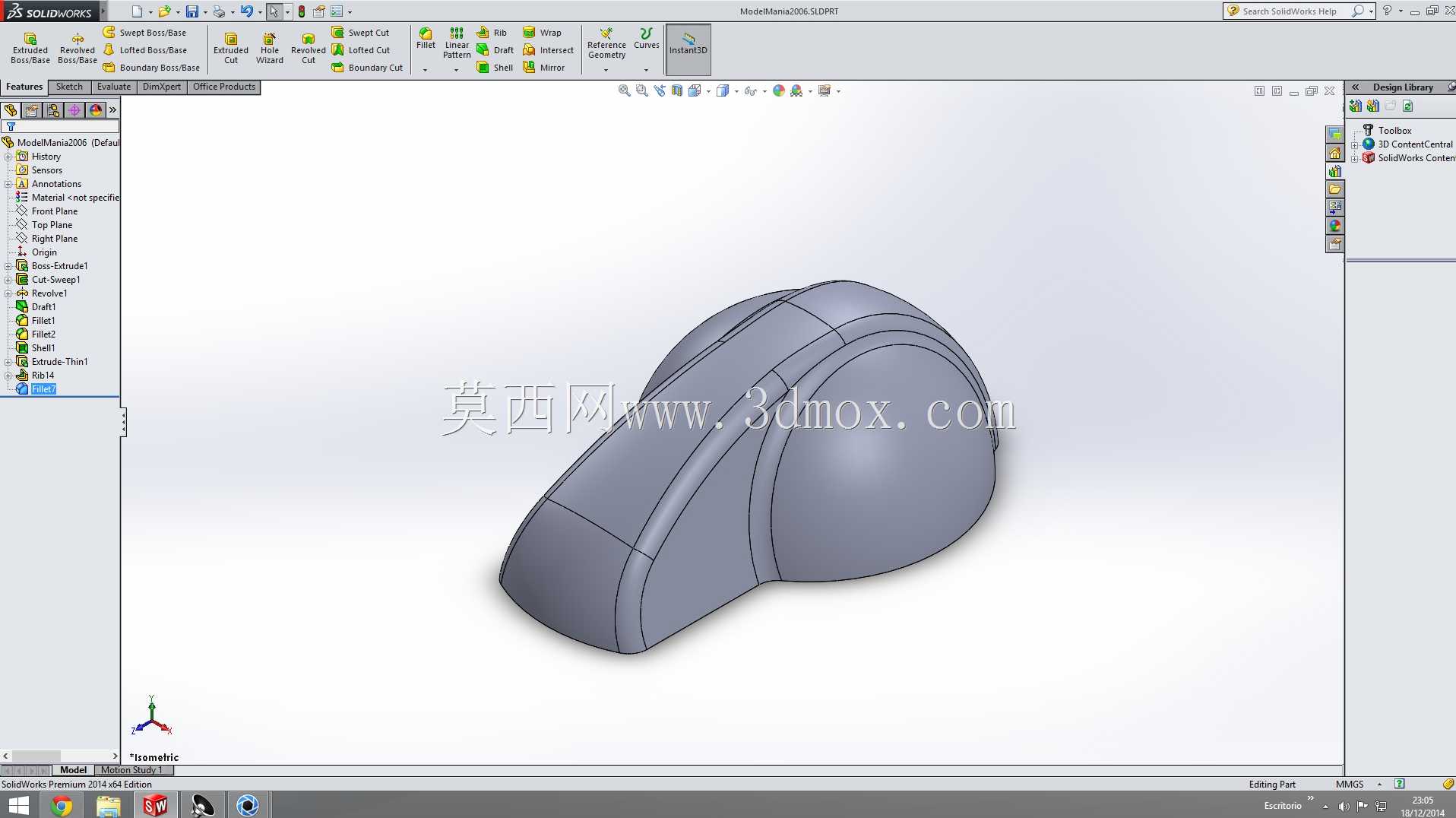Screen dimensions: 1456x818
Task: Select Shell1 in the feature tree
Action: (x=43, y=348)
